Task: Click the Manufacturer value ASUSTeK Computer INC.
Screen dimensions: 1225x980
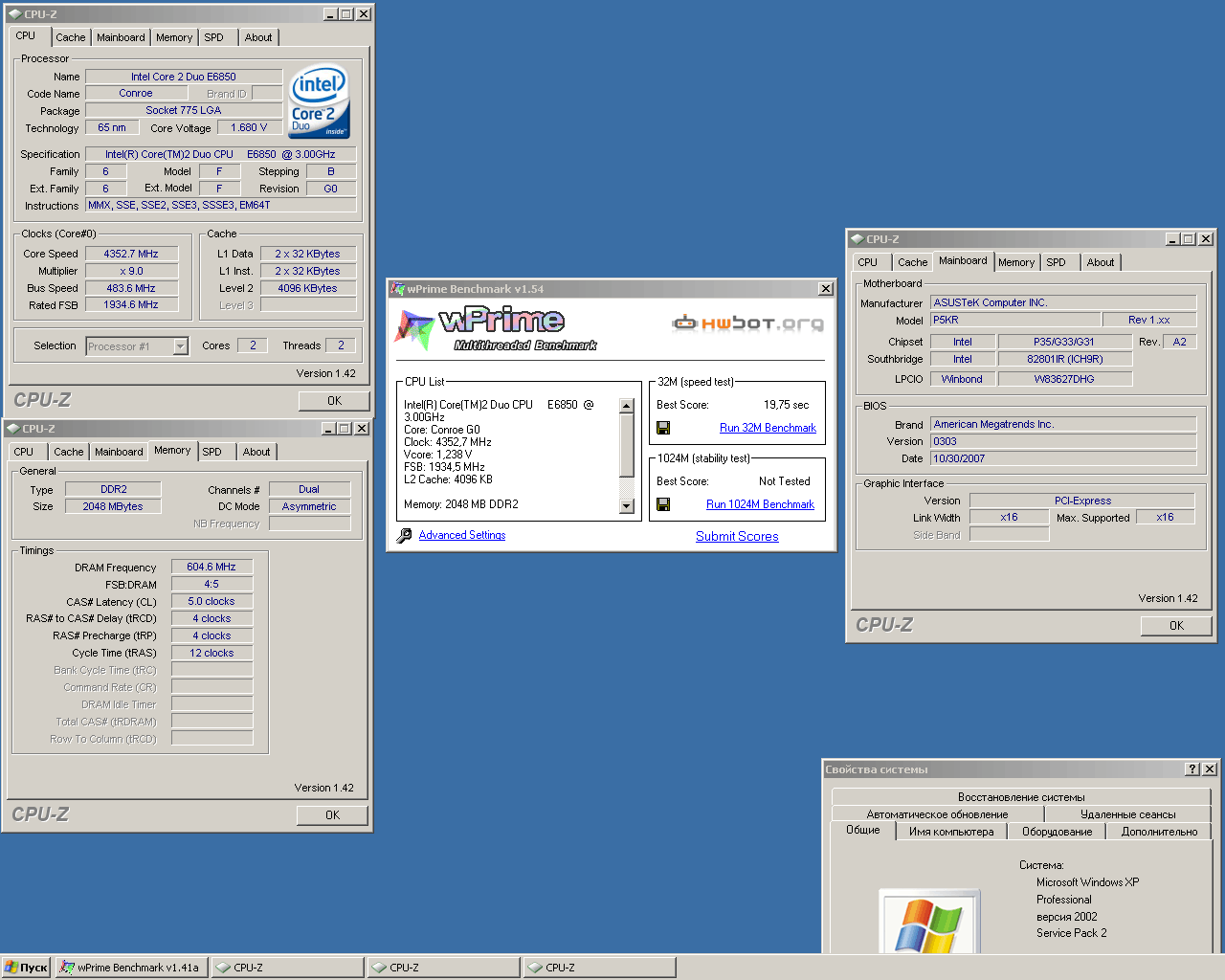Action: pos(1063,302)
